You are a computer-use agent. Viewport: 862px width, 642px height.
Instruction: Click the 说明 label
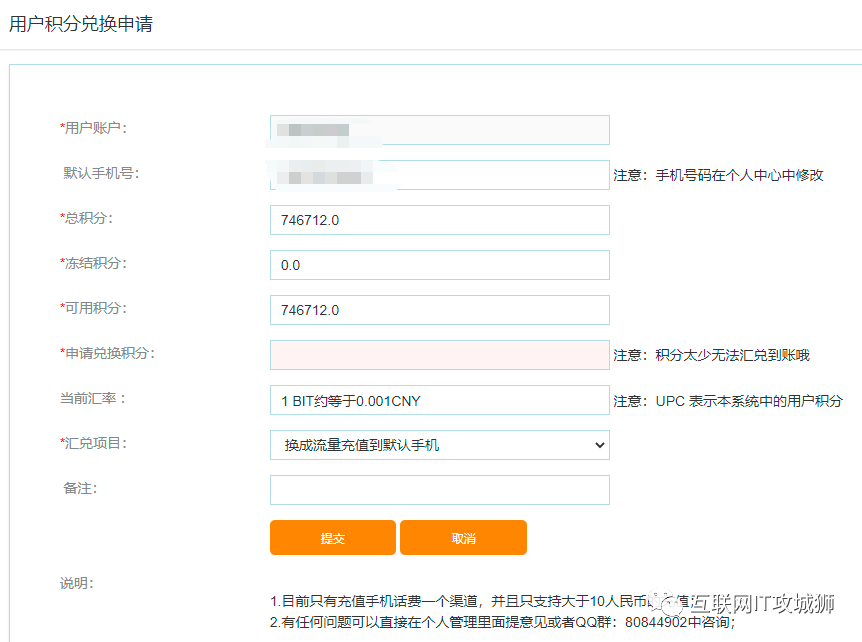pos(77,583)
